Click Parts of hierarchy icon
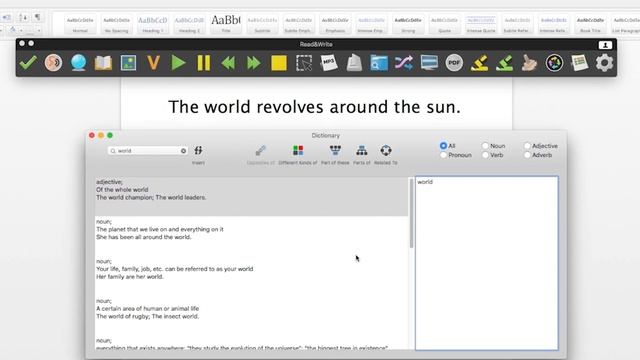The height and width of the screenshot is (360, 640). tap(362, 150)
